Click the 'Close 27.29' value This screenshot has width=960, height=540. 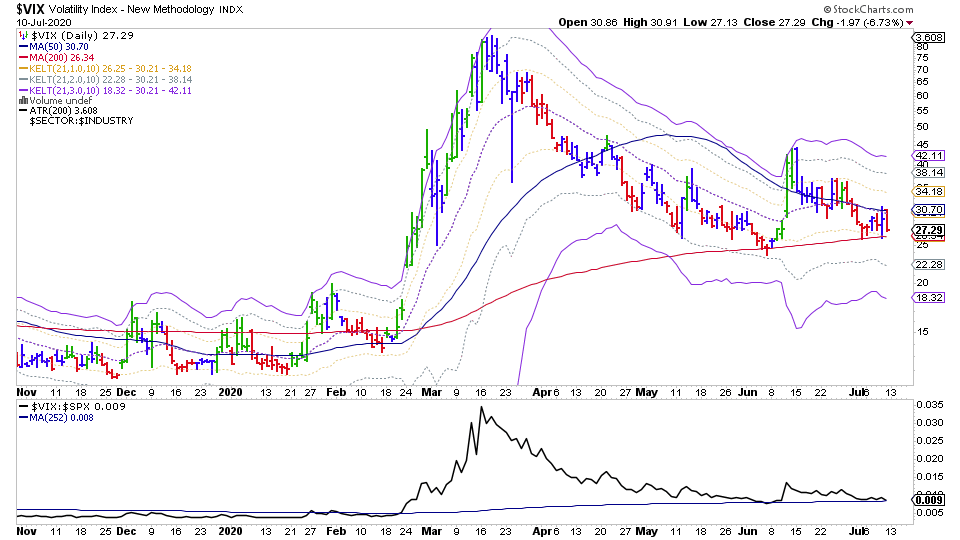[x=774, y=22]
